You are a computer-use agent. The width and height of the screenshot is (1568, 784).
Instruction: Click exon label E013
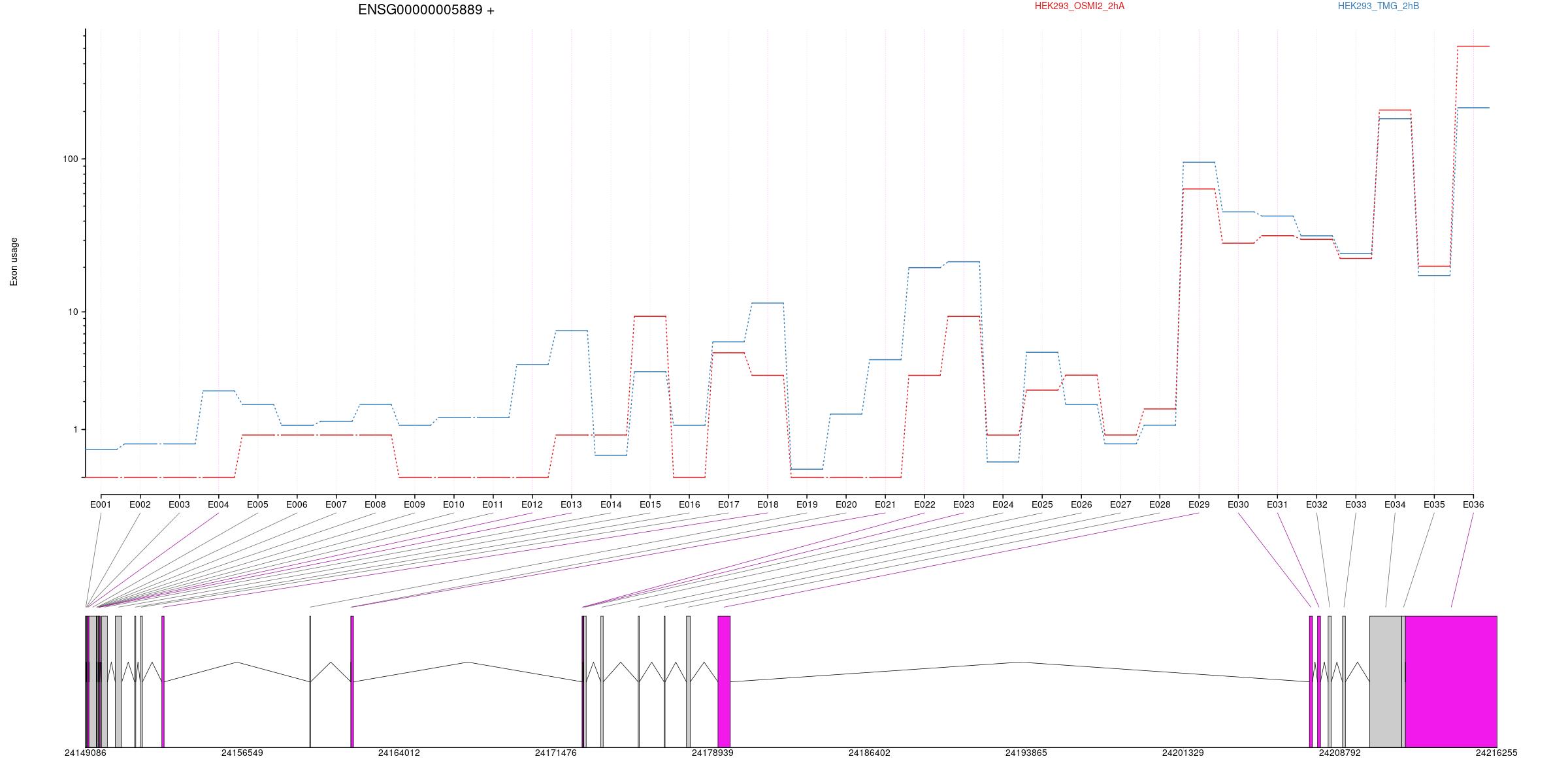click(x=571, y=504)
